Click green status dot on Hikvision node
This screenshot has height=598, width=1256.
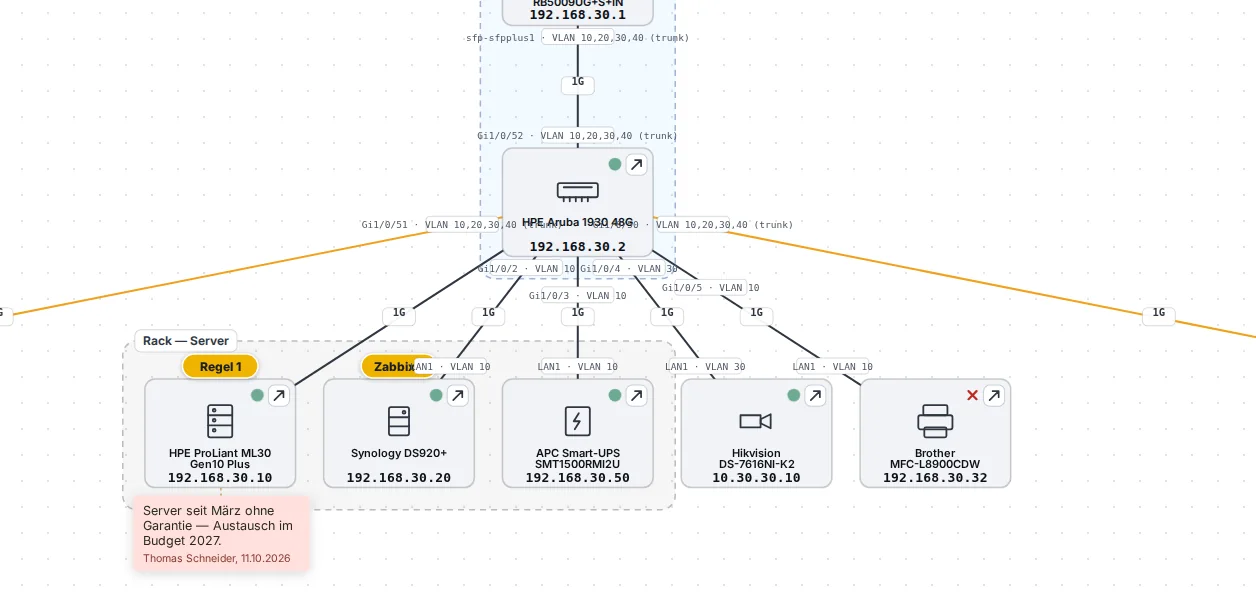[x=794, y=395]
